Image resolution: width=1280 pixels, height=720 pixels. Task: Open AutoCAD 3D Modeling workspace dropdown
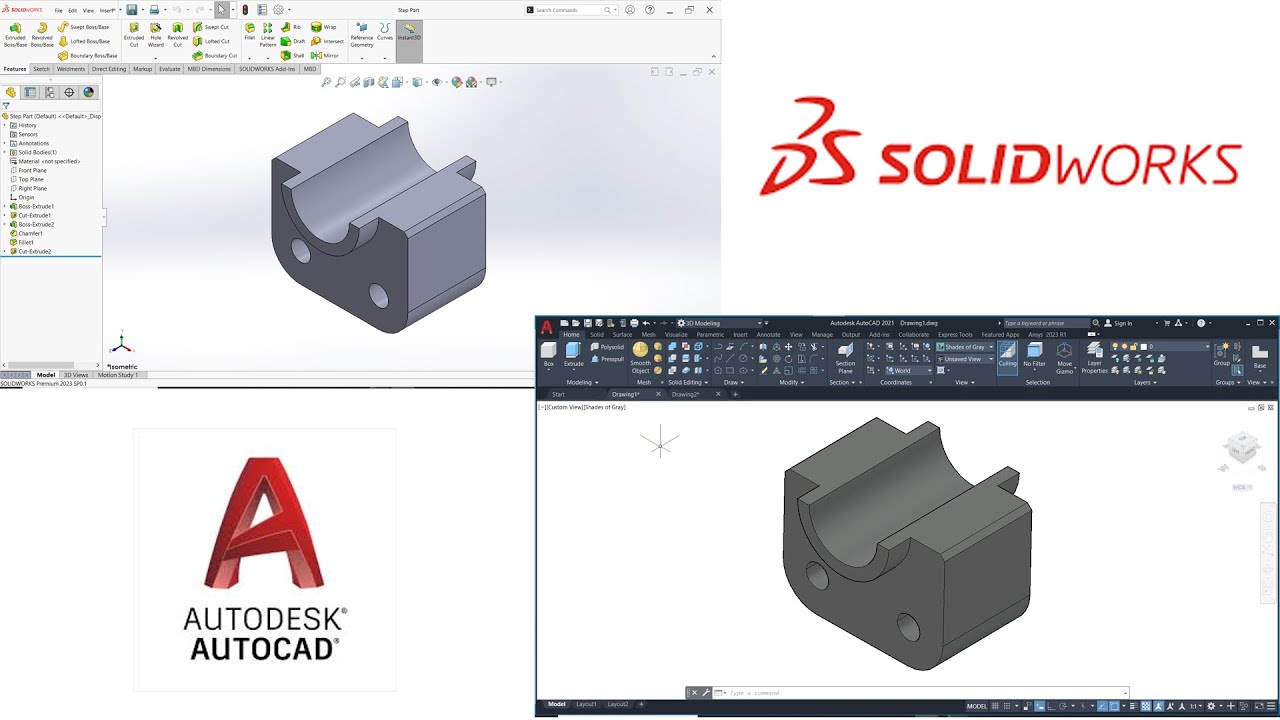click(x=721, y=323)
